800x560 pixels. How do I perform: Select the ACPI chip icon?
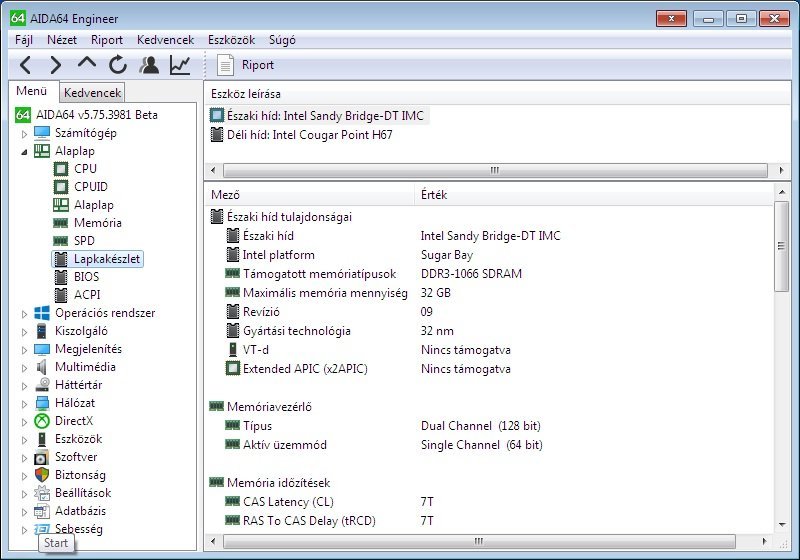[61, 295]
